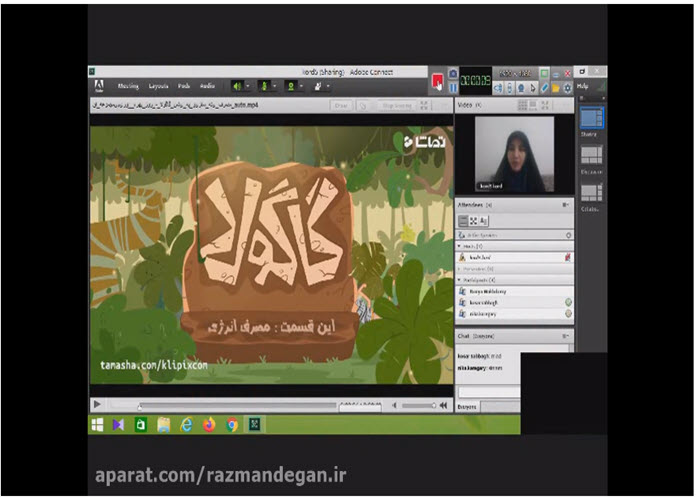Open the Help menu
696x498 pixels.
[582, 86]
